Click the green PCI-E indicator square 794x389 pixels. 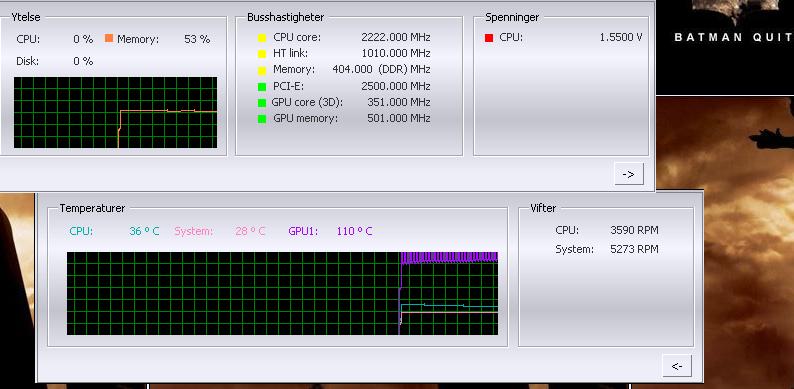[262, 87]
